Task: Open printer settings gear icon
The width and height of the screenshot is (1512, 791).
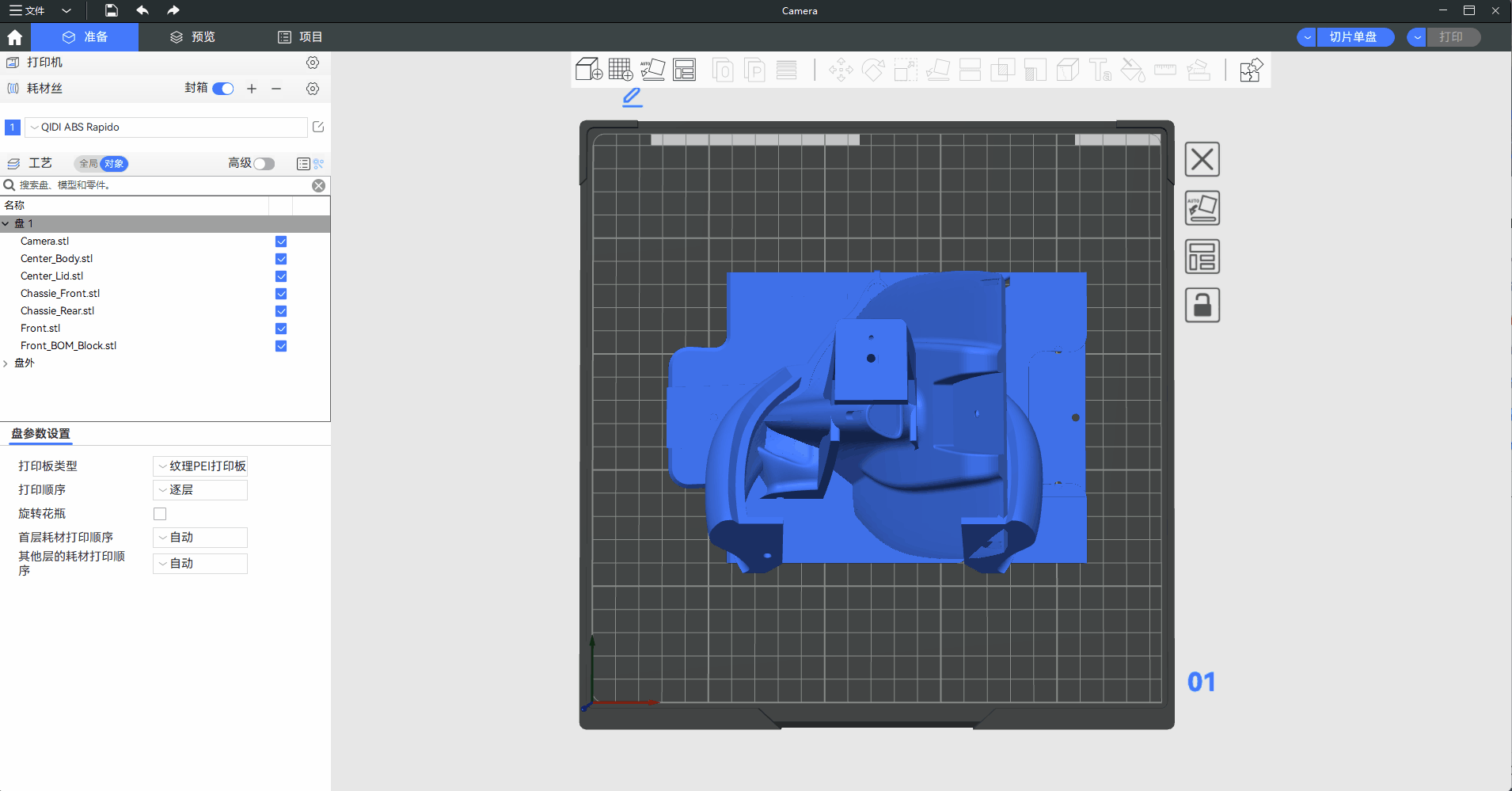Action: coord(313,63)
